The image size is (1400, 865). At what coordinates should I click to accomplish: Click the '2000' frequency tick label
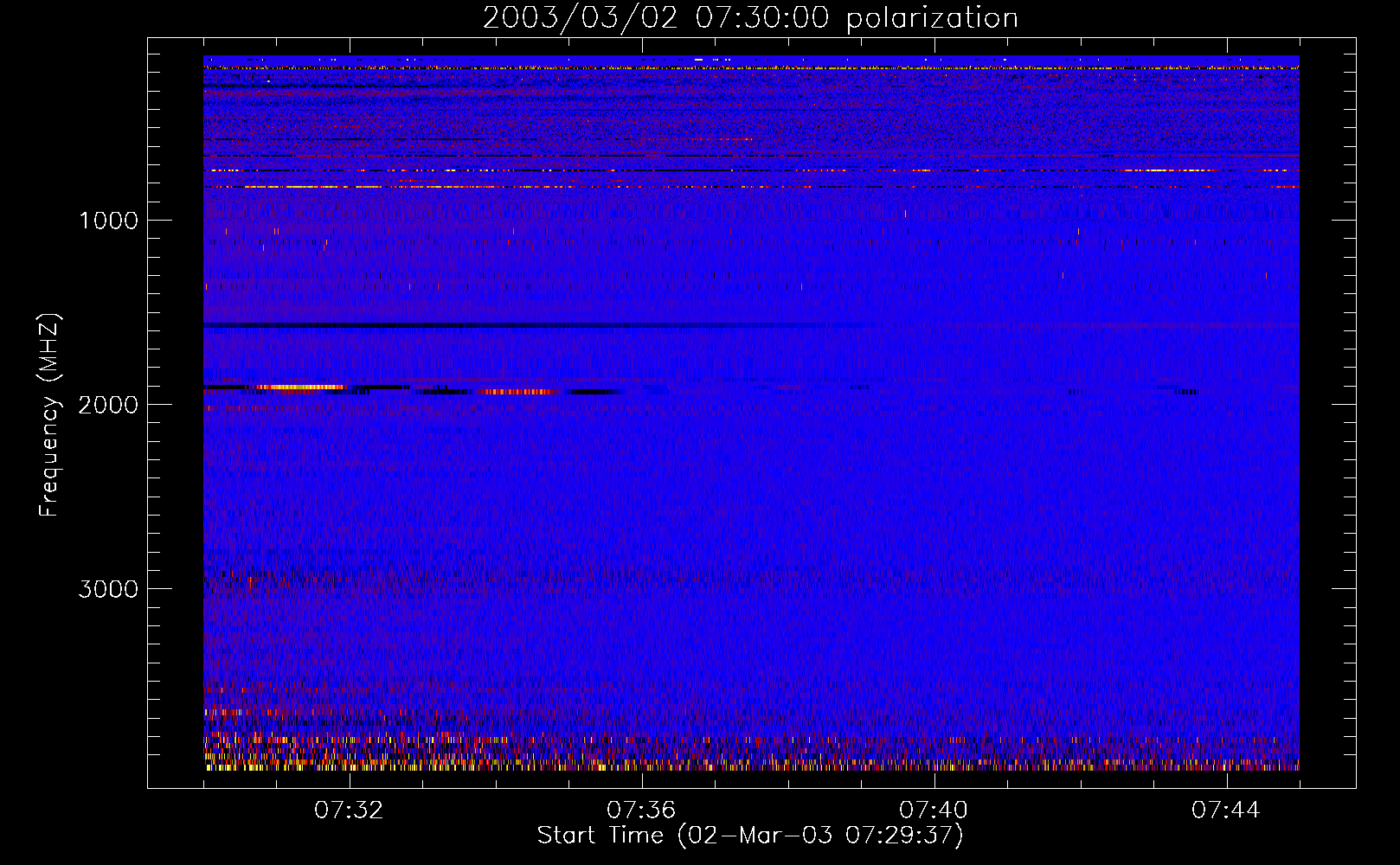pos(108,405)
